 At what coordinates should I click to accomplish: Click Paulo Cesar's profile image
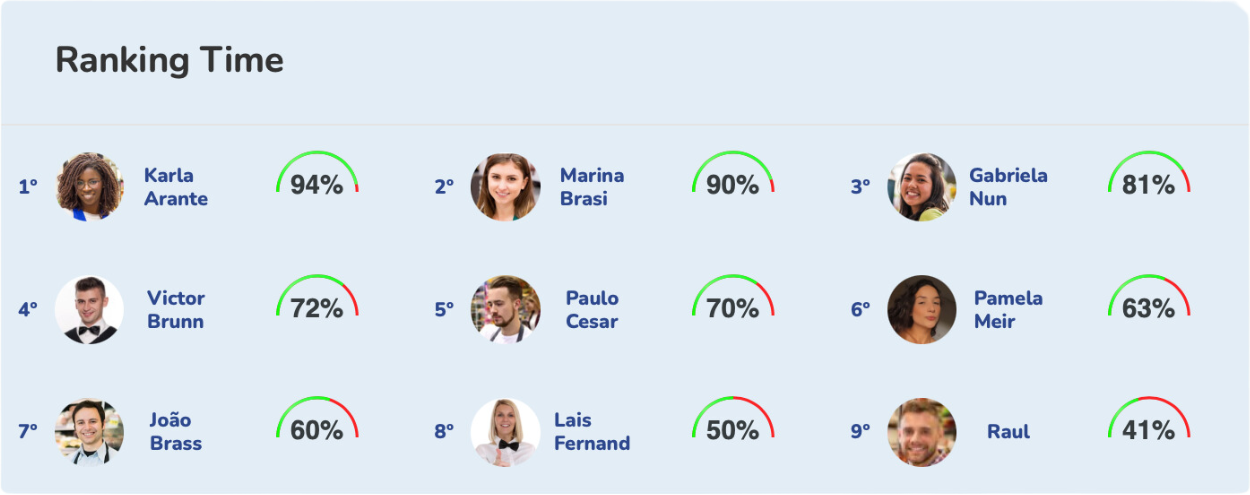point(505,310)
